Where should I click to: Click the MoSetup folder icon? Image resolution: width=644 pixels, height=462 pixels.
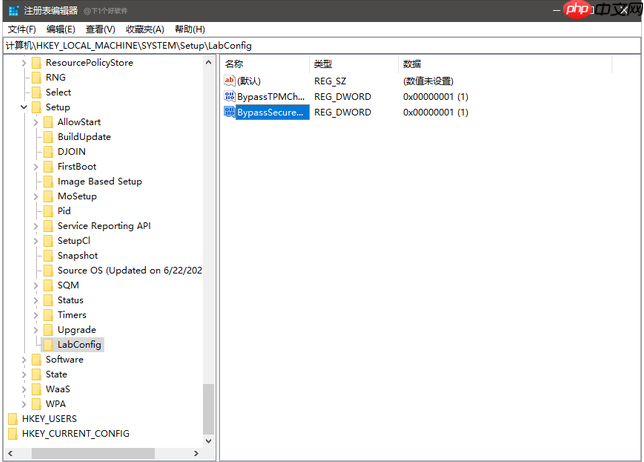pos(48,196)
